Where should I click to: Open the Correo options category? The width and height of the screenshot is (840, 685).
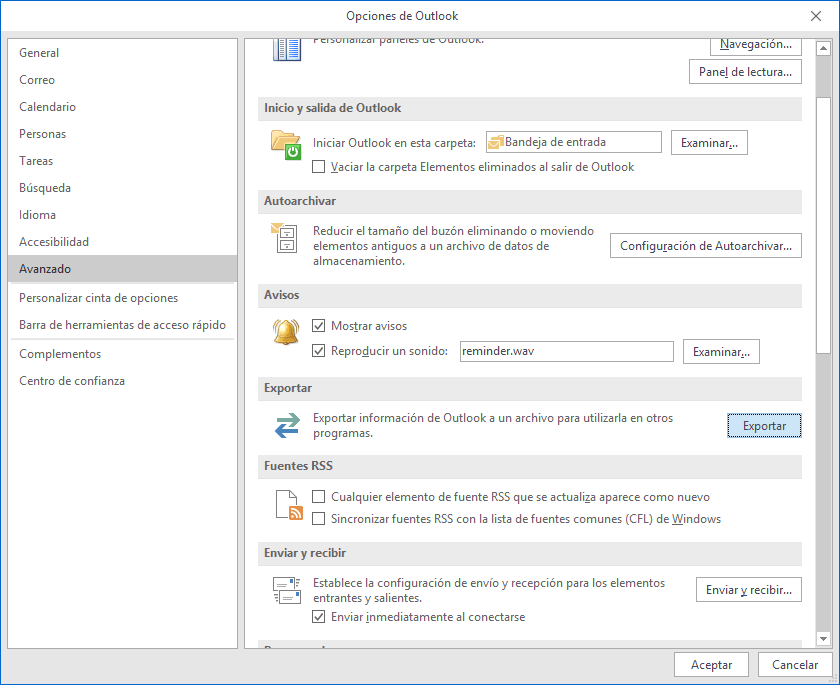click(123, 80)
